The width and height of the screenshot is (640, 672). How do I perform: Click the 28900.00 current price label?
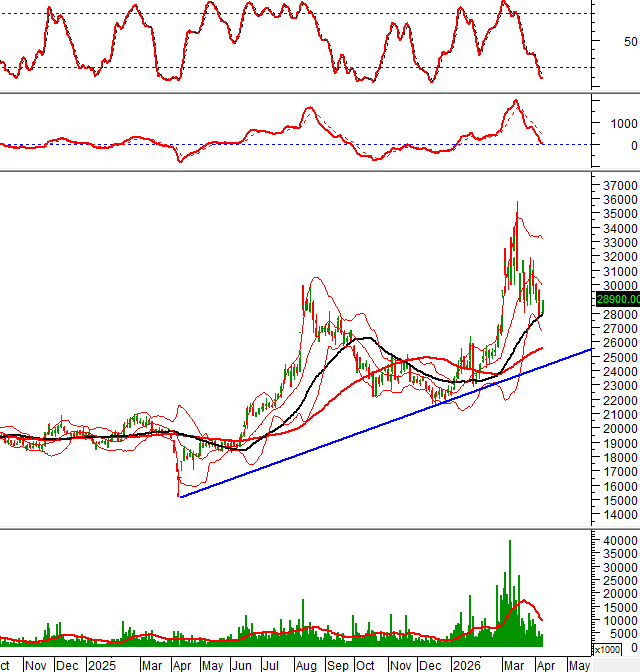[617, 298]
